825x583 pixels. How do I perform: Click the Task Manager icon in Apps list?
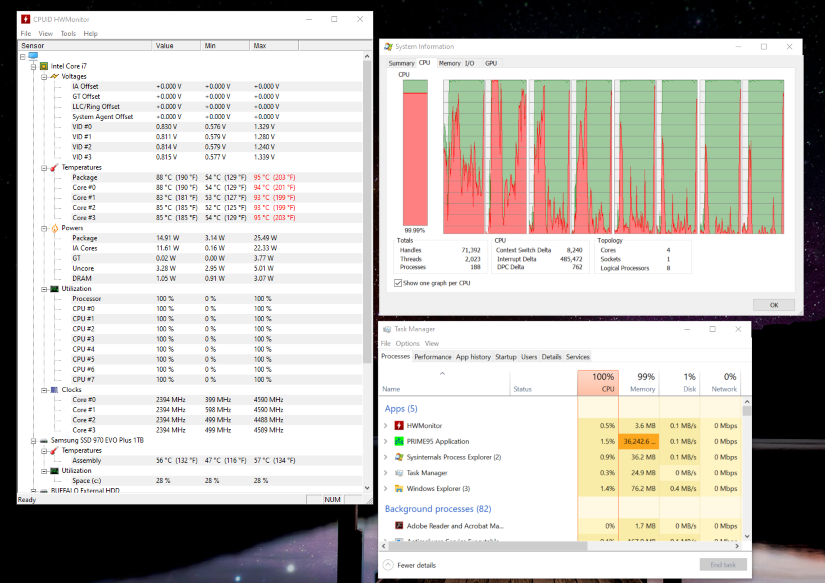point(399,473)
